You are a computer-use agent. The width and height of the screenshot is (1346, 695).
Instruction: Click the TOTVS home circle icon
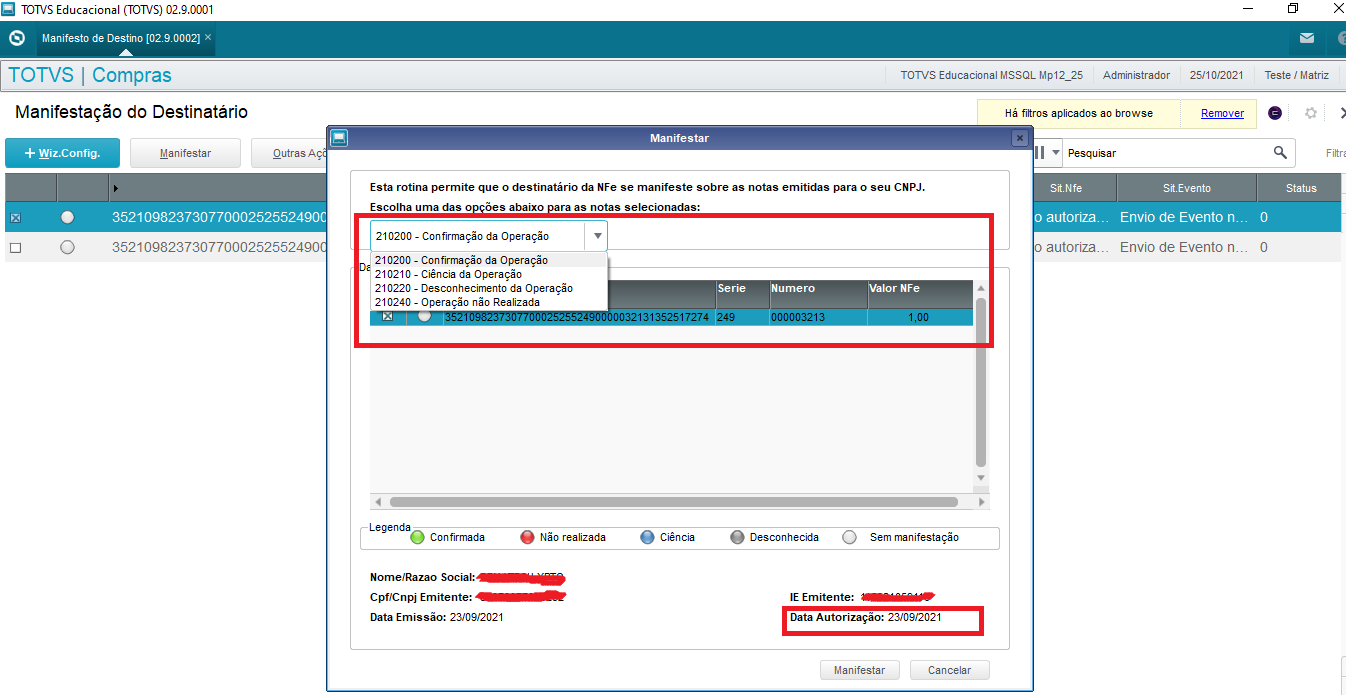16,39
